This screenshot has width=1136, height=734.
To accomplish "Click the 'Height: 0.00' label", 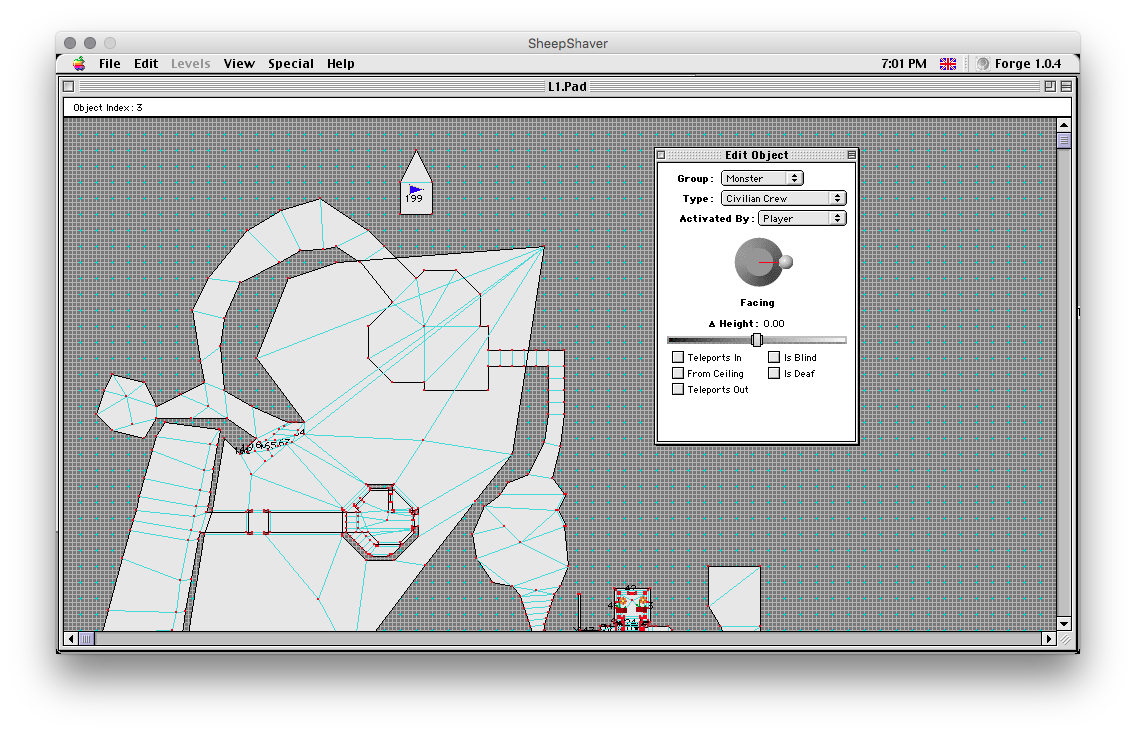I will (x=747, y=324).
